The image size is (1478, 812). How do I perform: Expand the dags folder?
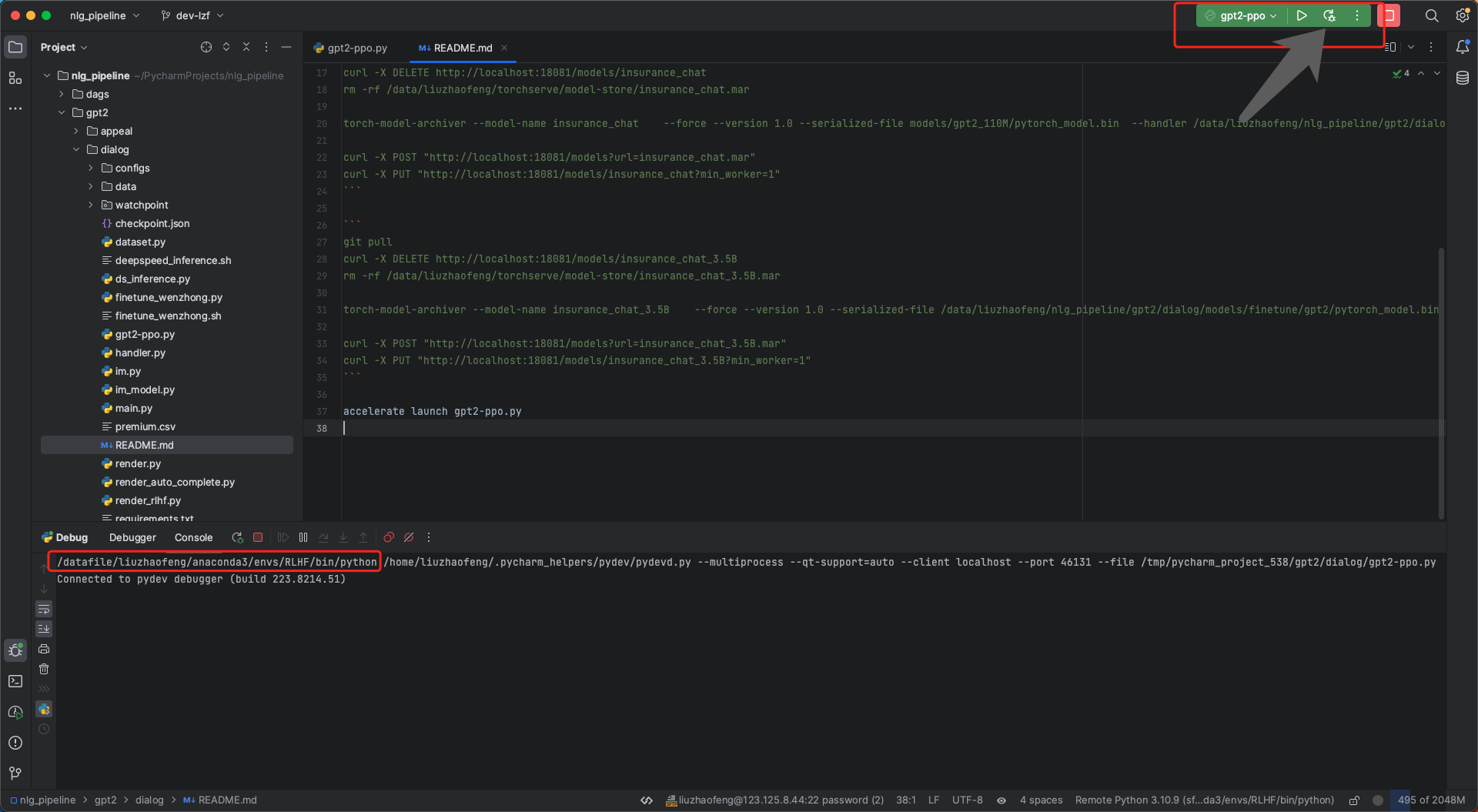coord(62,94)
